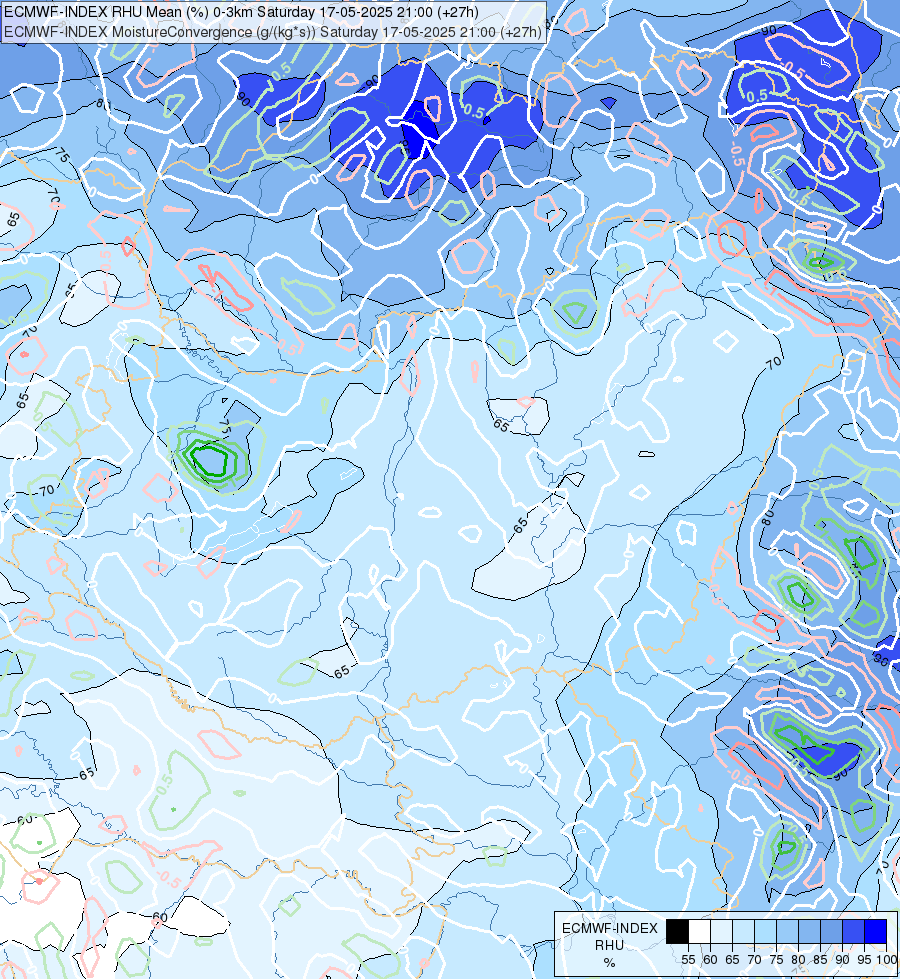Viewport: 900px width, 979px height.
Task: Click the white 55-60 legend swatch
Action: coord(700,931)
